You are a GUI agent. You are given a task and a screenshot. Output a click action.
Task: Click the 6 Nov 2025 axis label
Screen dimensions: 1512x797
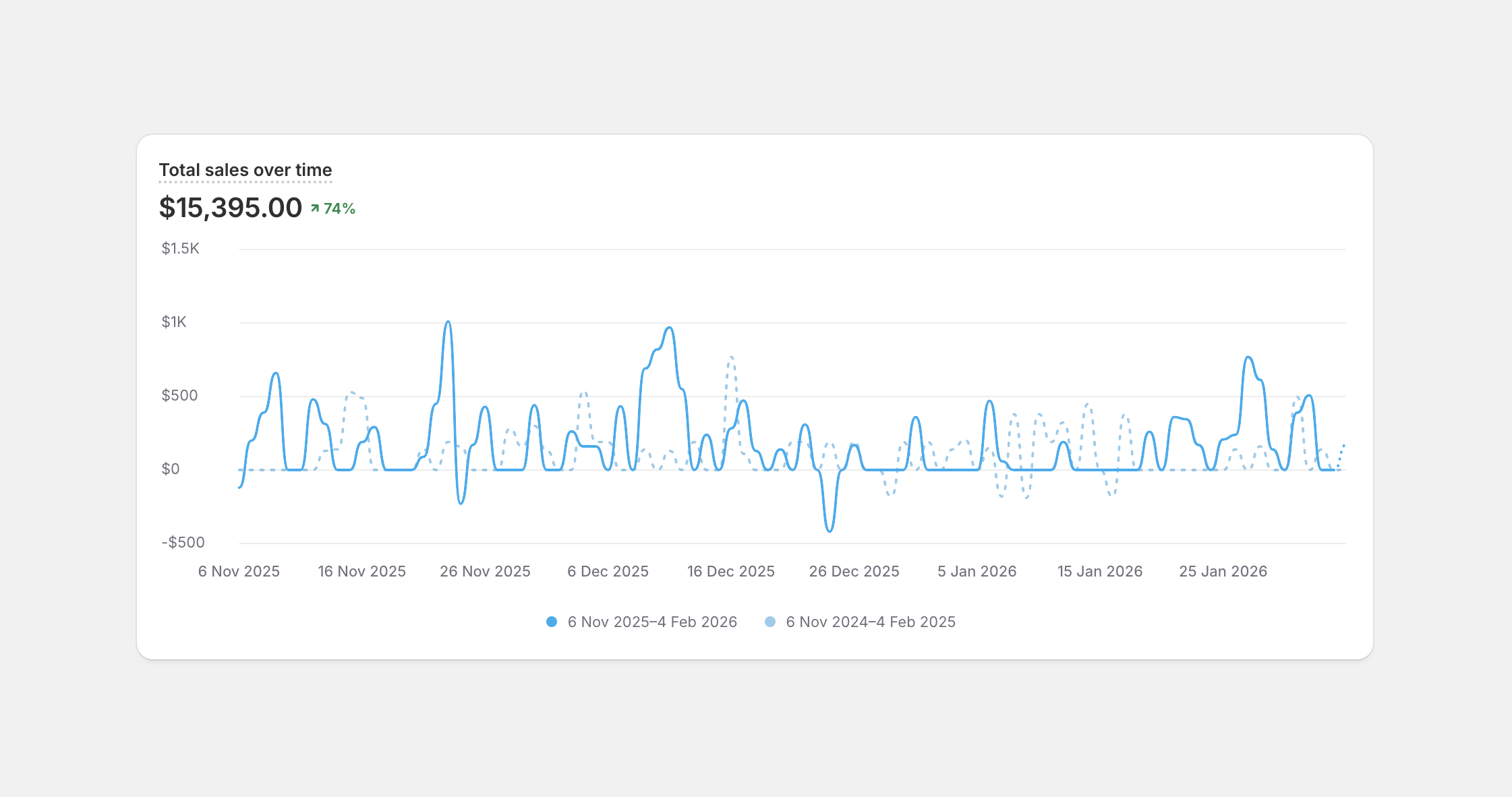[239, 571]
